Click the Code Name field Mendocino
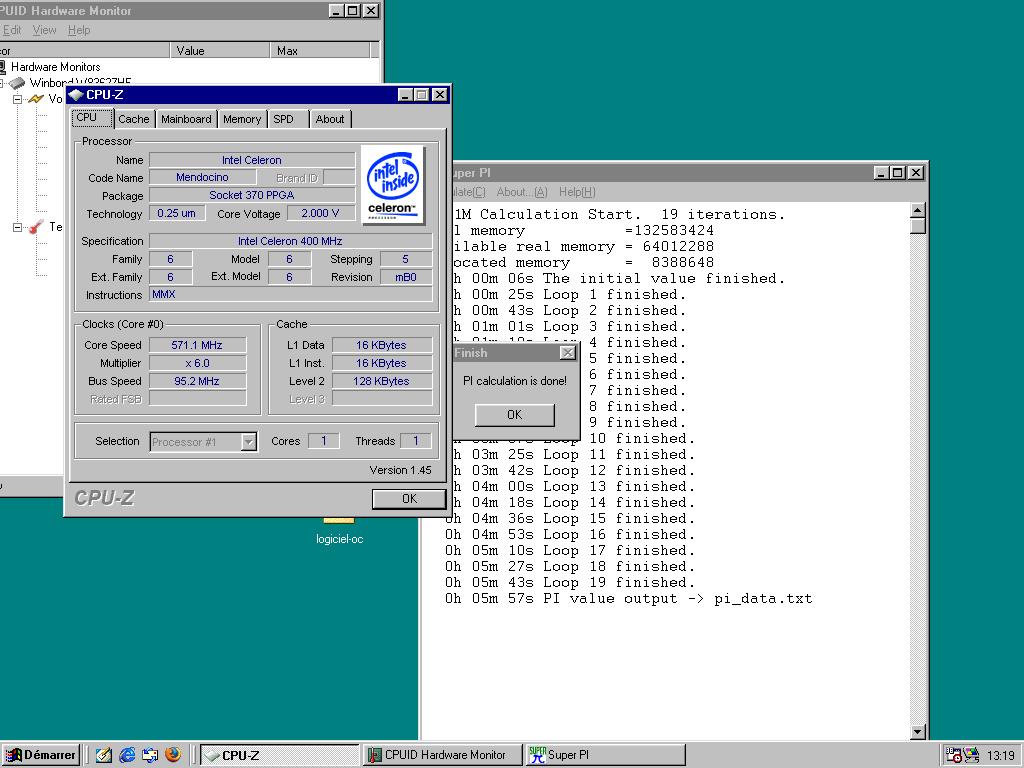1024x768 pixels. [202, 177]
